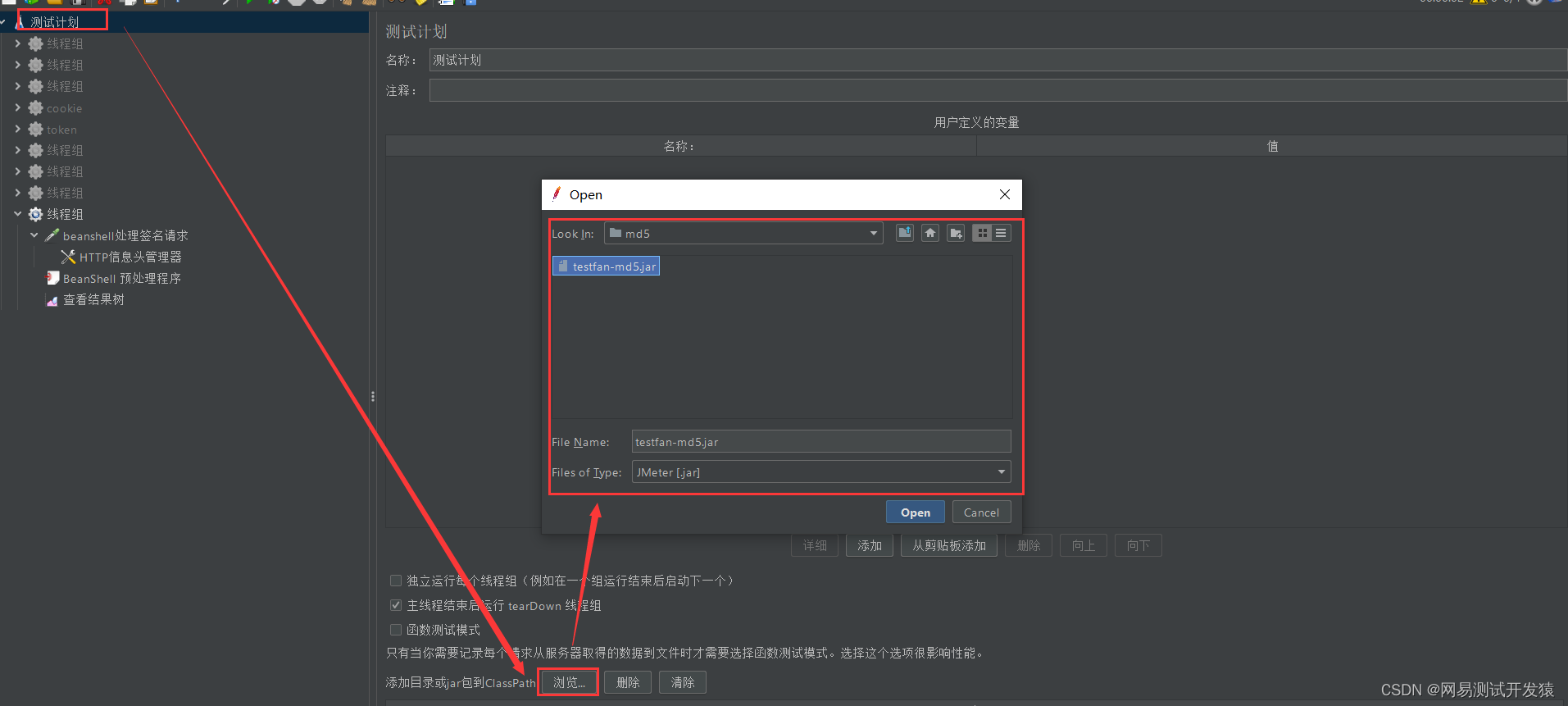Click the empty 注释 comment field

pyautogui.click(x=998, y=90)
